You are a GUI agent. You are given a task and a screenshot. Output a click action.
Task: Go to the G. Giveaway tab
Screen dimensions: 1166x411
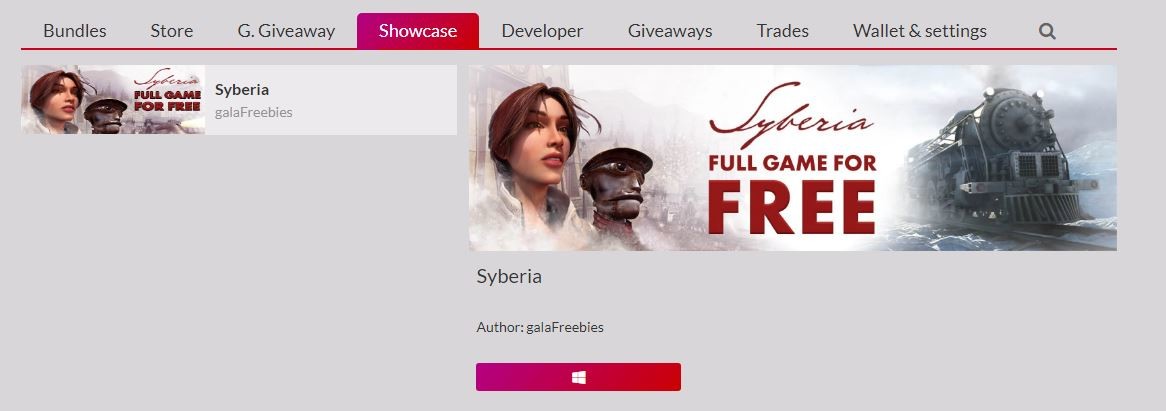[x=286, y=31]
